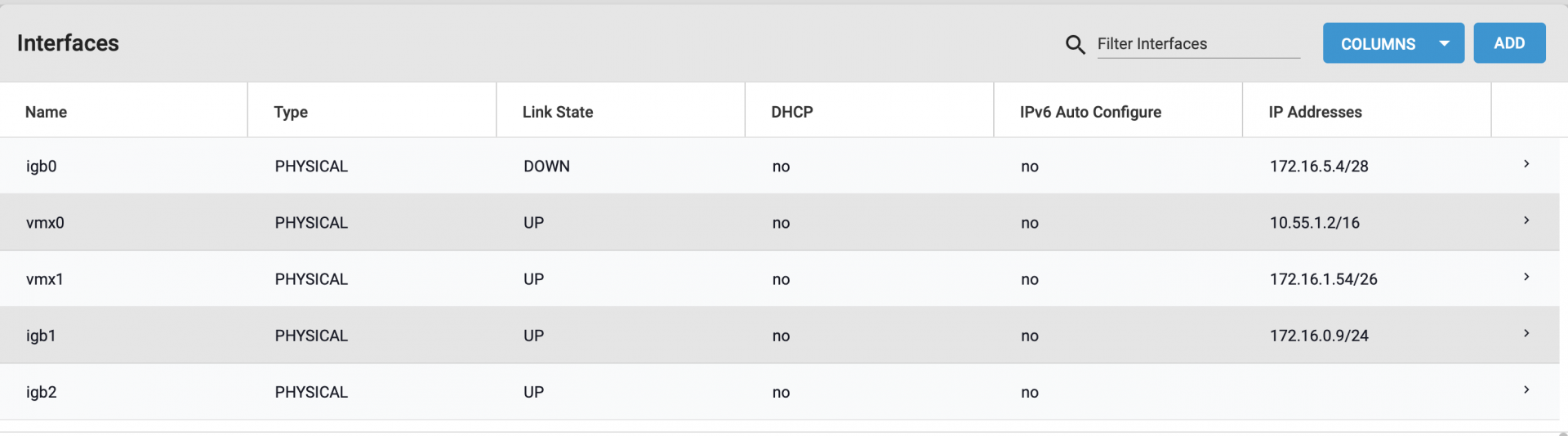This screenshot has width=1568, height=436.
Task: Sort by the DHCP column header
Action: tap(792, 112)
